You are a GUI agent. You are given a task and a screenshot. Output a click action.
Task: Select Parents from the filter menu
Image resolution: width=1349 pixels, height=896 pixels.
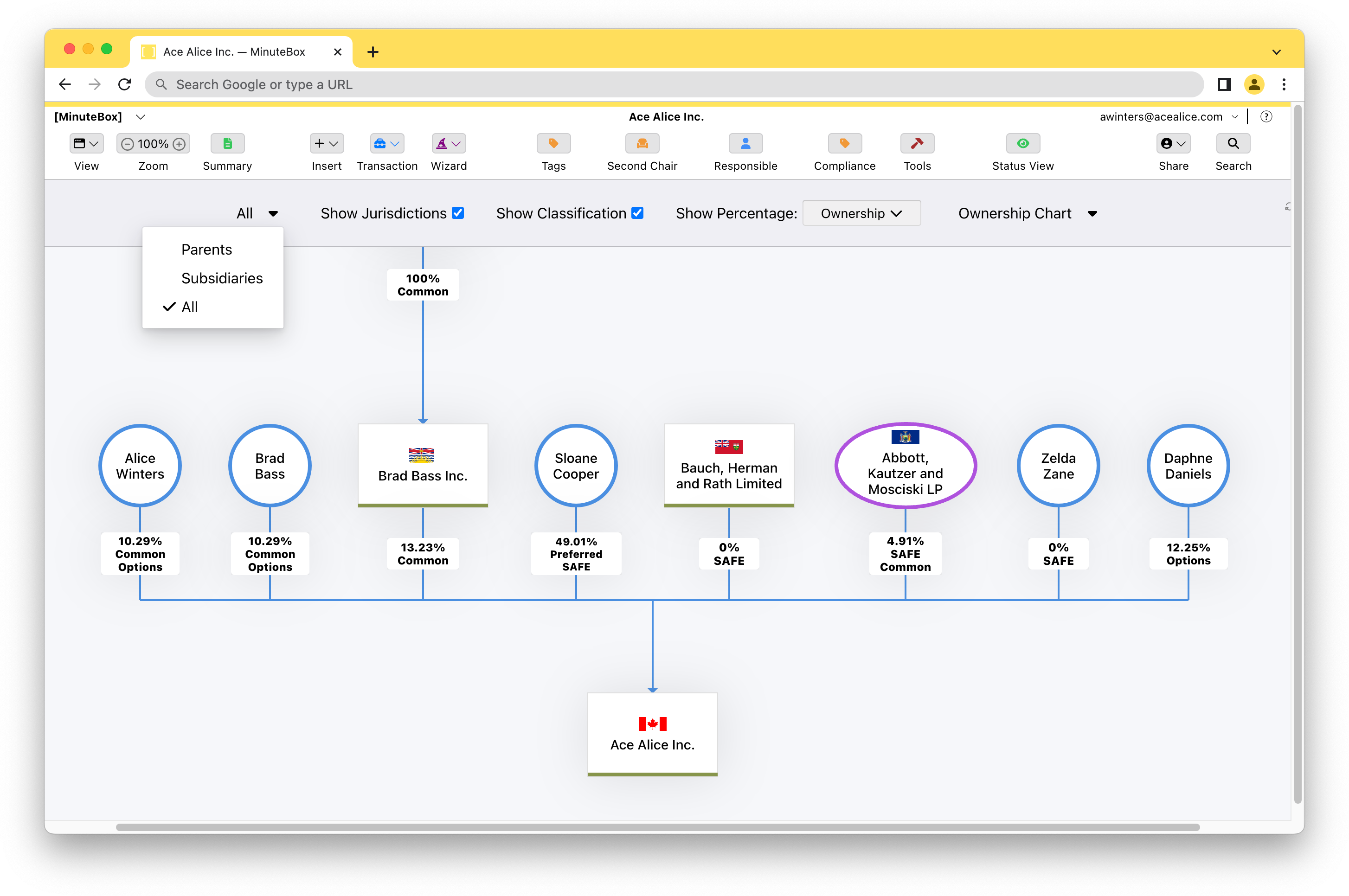coord(206,250)
